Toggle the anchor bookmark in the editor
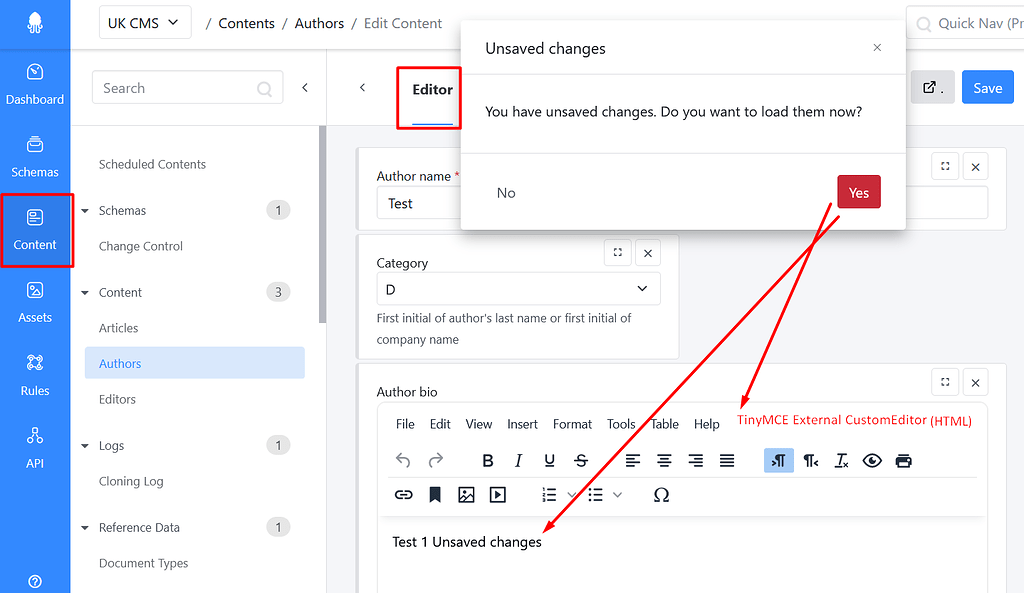The image size is (1024, 593). click(x=435, y=494)
